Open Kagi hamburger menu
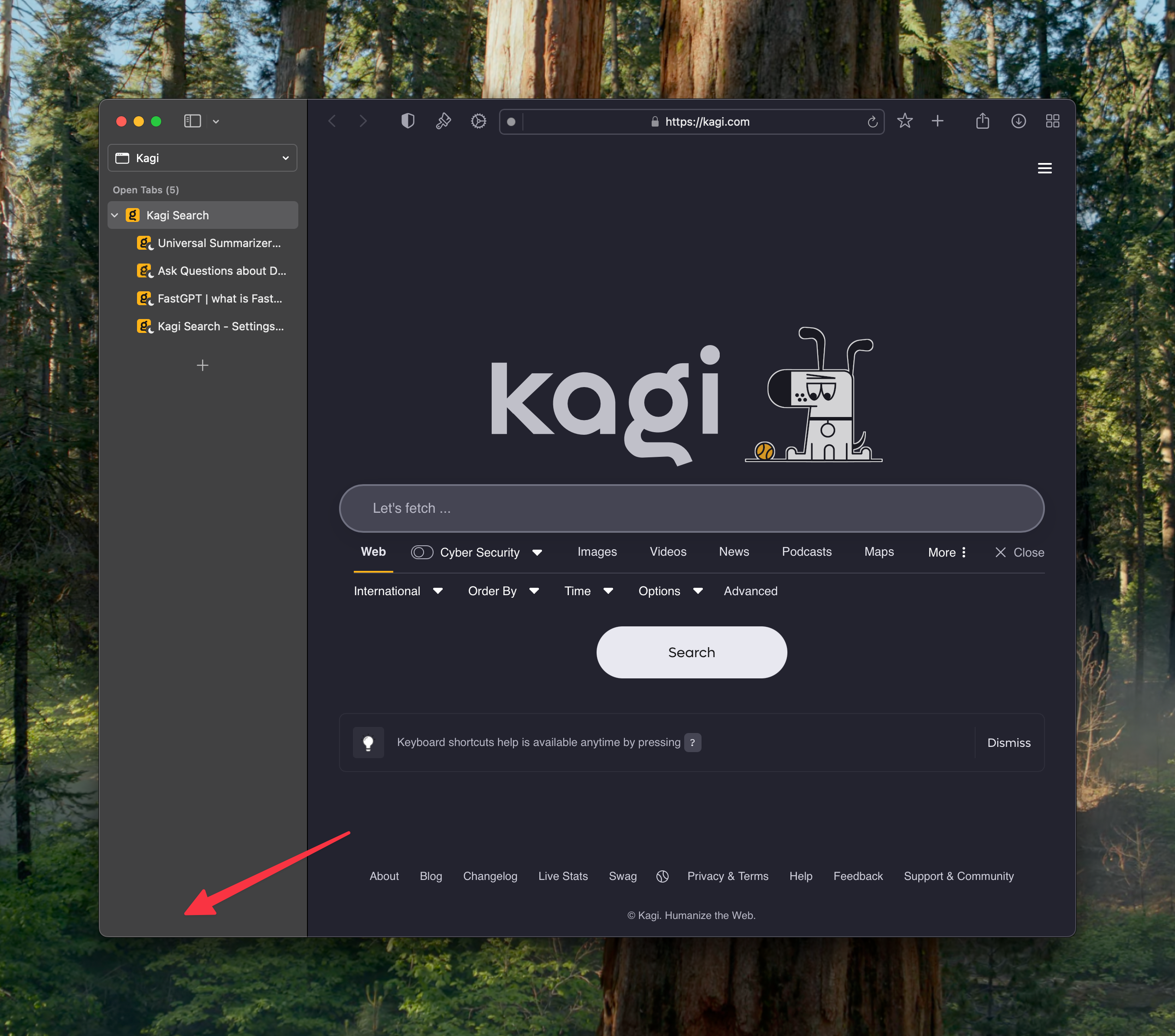 [x=1044, y=168]
